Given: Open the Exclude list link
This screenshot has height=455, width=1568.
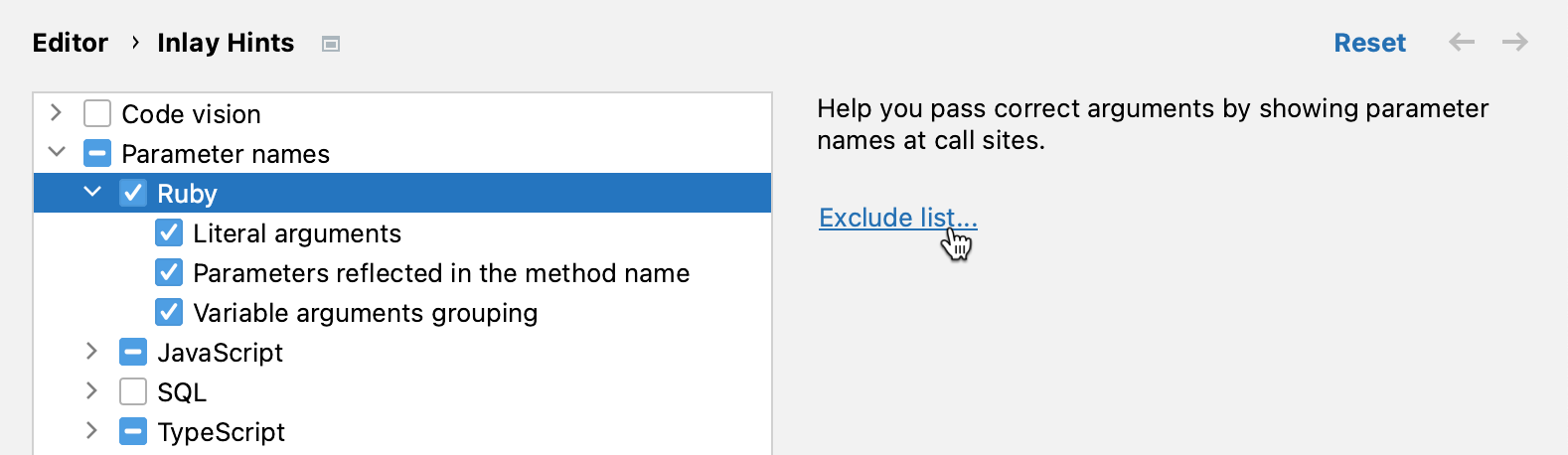Looking at the screenshot, I should pos(897,218).
